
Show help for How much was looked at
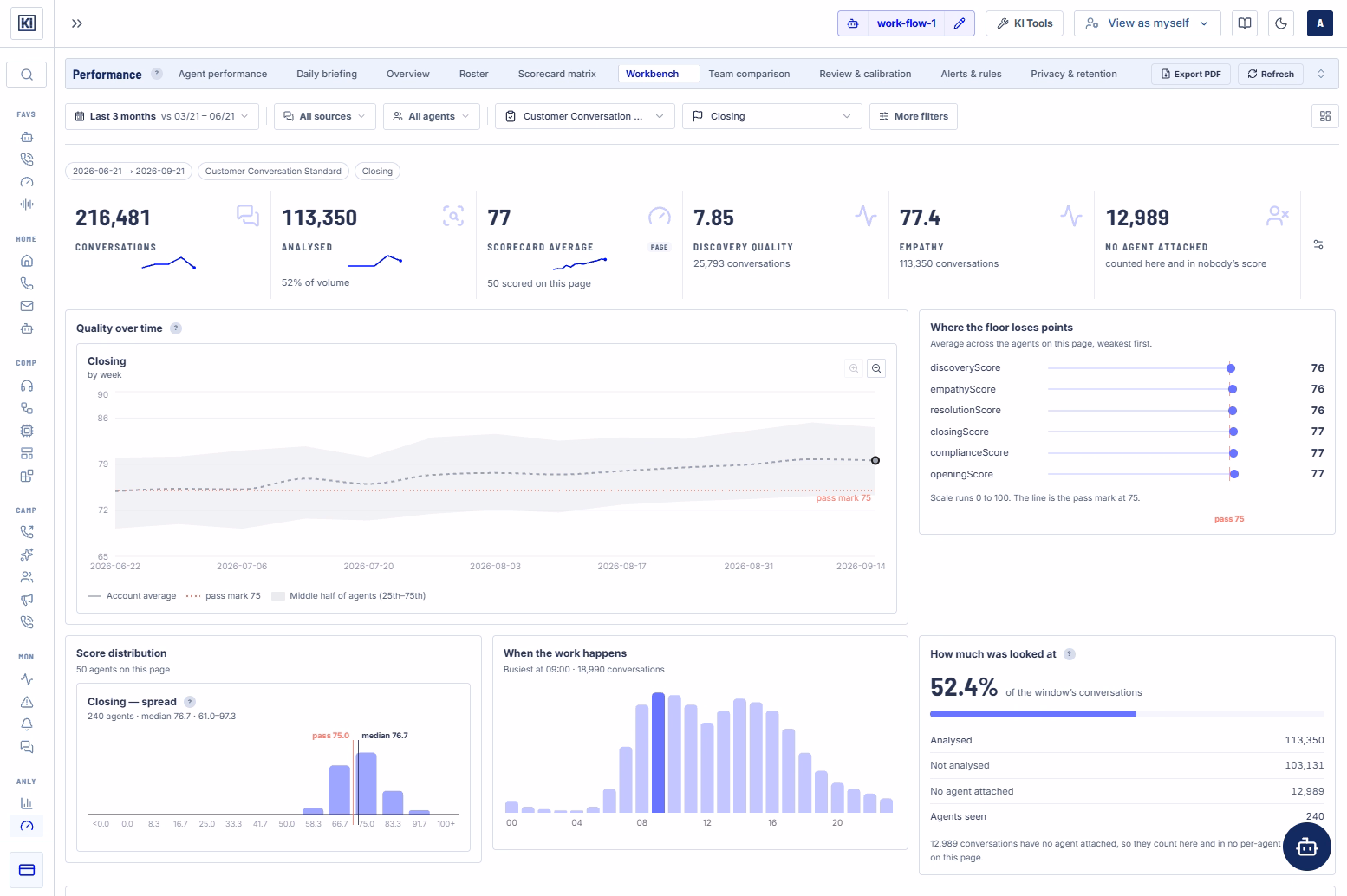(x=1070, y=654)
